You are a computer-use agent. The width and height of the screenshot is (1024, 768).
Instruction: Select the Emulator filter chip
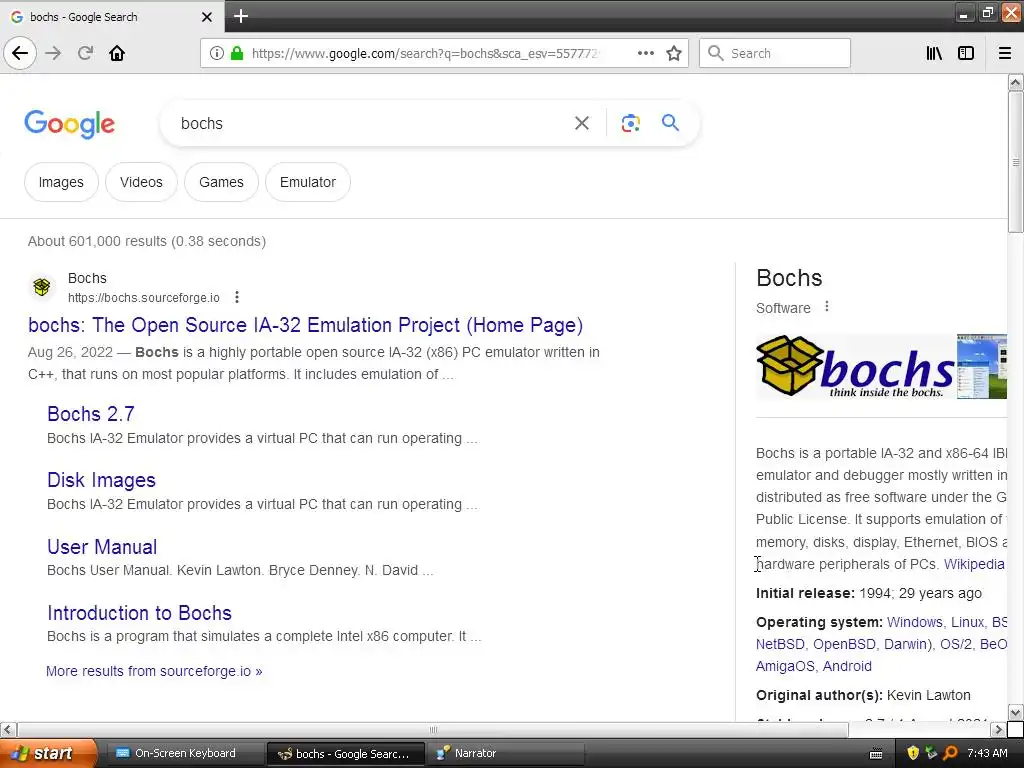pyautogui.click(x=308, y=182)
